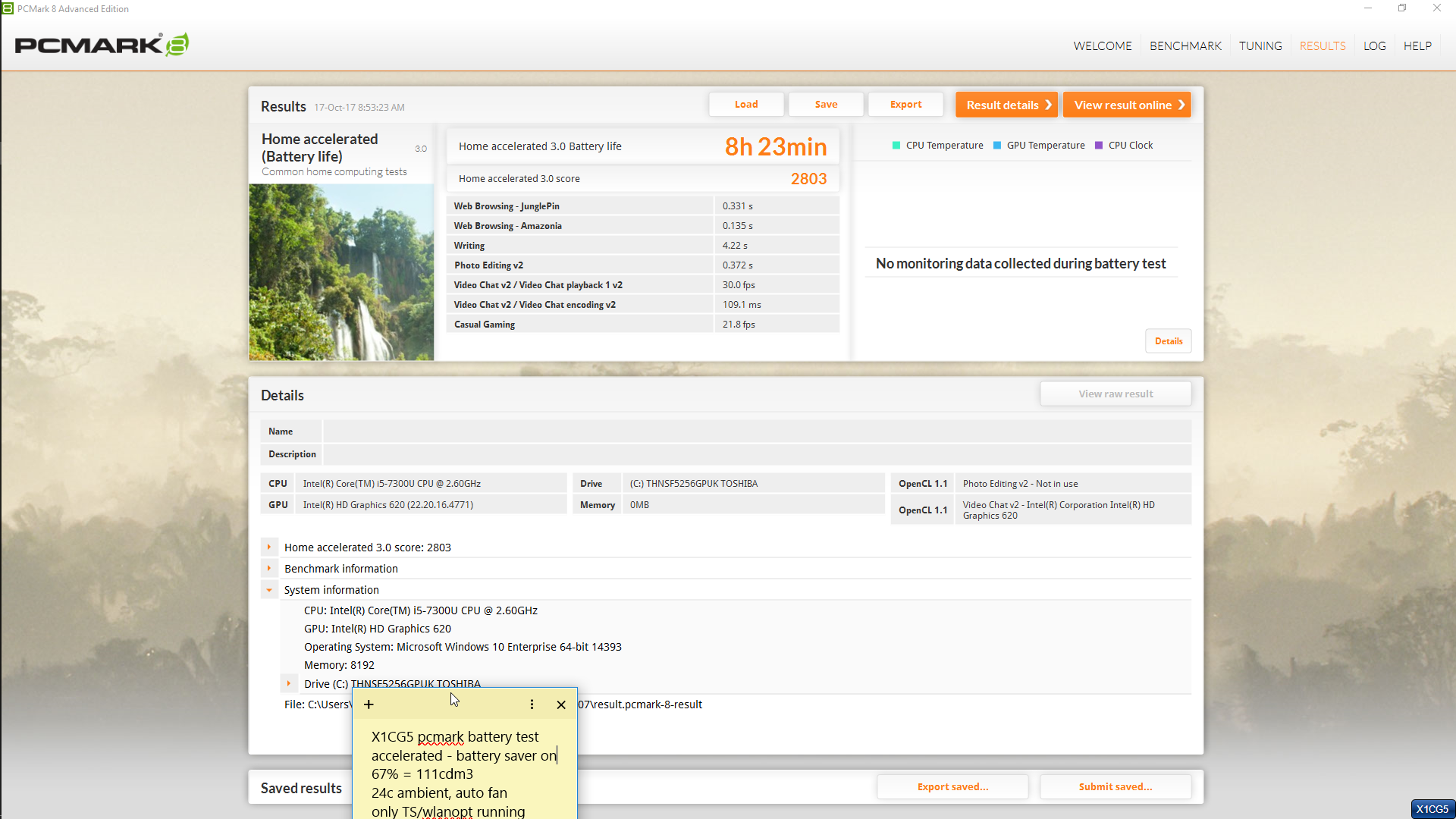Click the Export button
The height and width of the screenshot is (819, 1456).
pos(905,105)
